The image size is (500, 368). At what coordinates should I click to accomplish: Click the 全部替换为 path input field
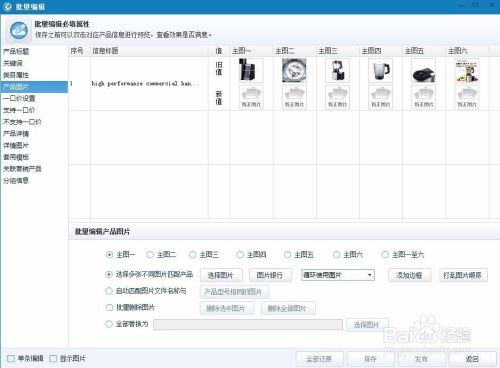pyautogui.click(x=248, y=324)
